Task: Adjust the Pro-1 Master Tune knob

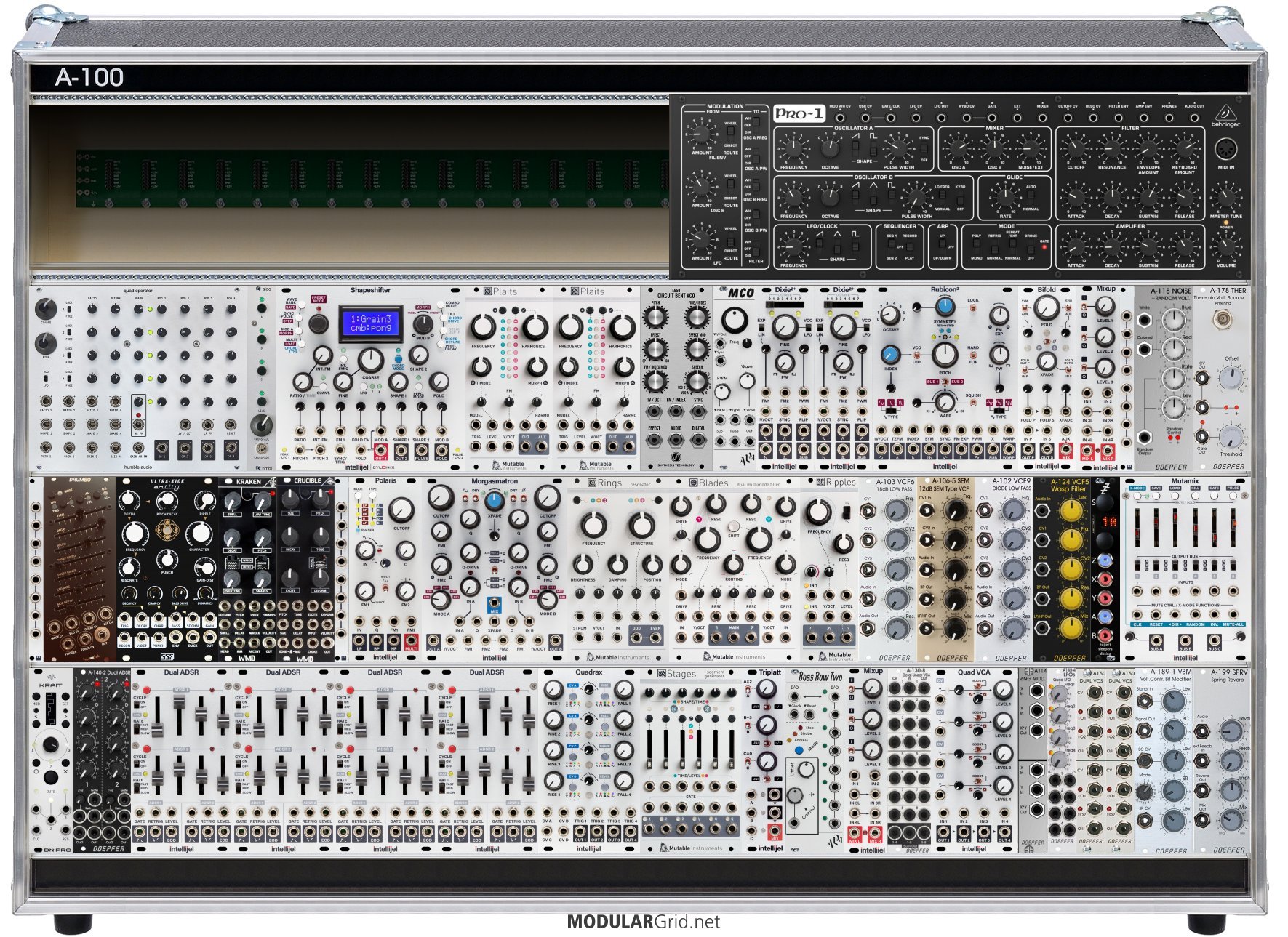Action: pyautogui.click(x=1226, y=198)
